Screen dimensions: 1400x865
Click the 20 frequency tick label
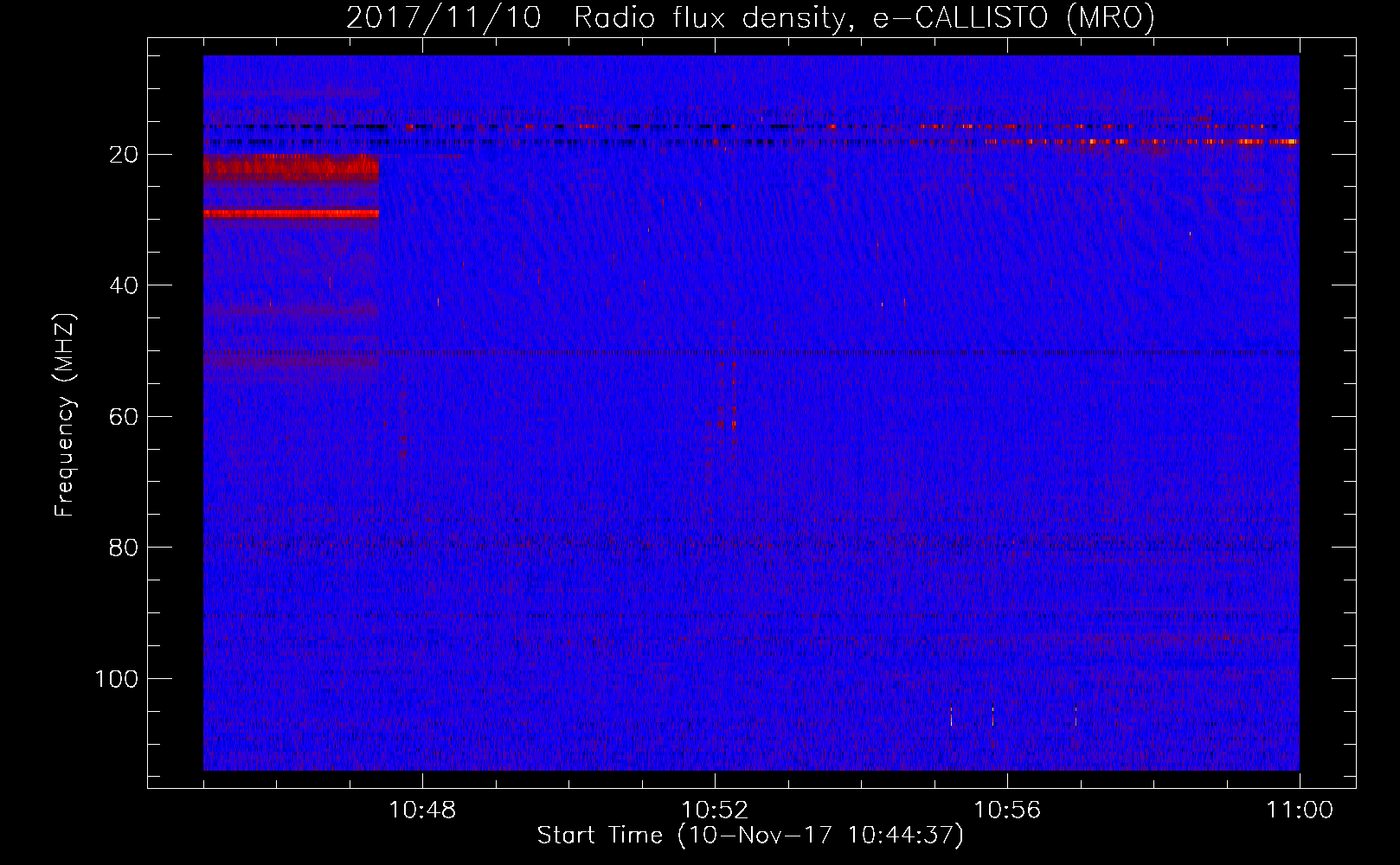point(124,155)
